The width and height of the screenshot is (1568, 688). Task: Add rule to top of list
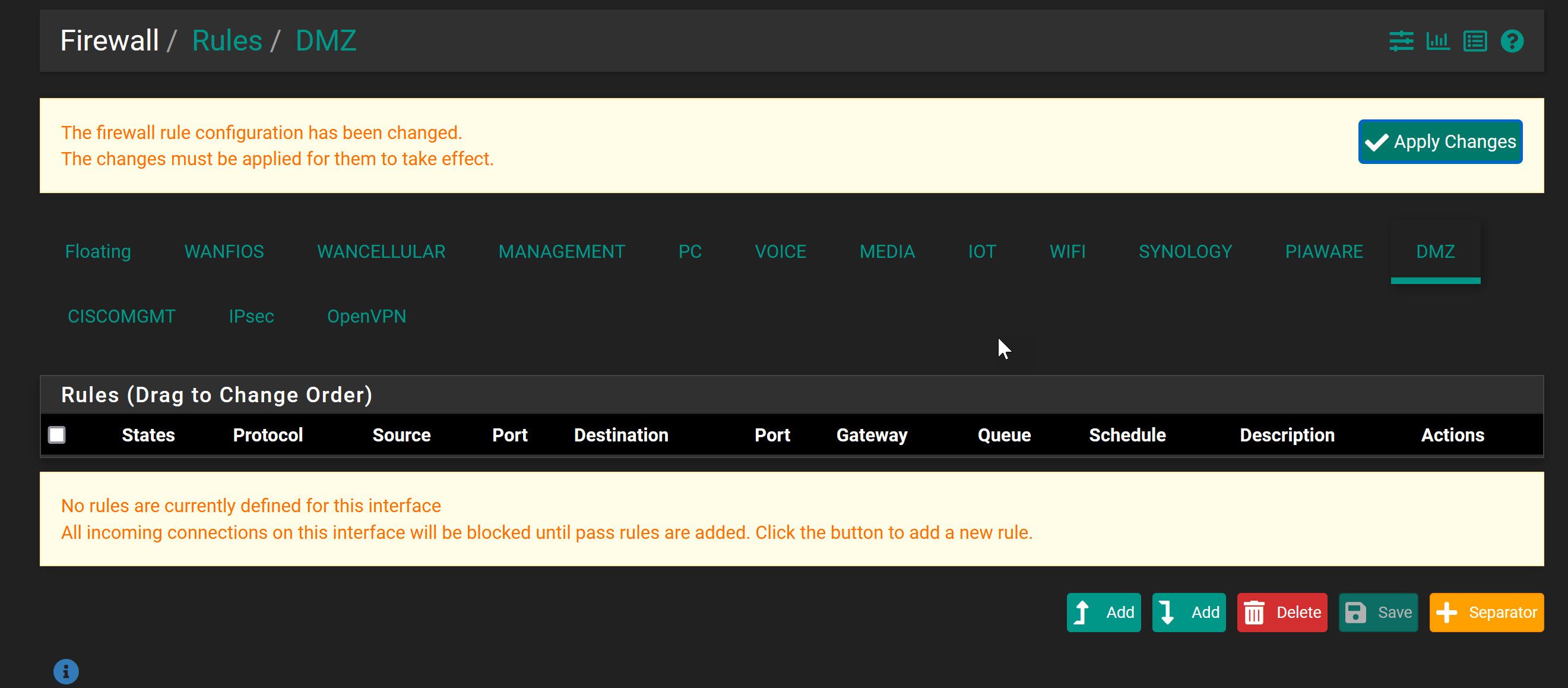(1104, 613)
